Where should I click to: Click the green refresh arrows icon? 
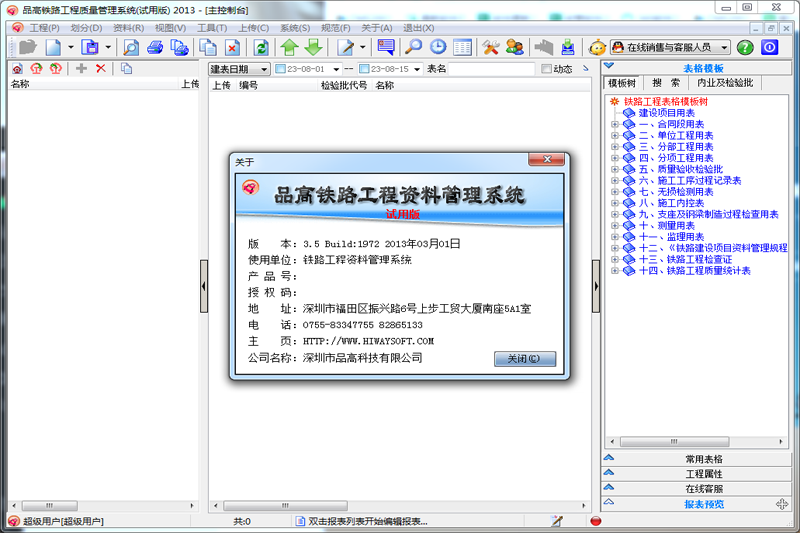pos(261,47)
